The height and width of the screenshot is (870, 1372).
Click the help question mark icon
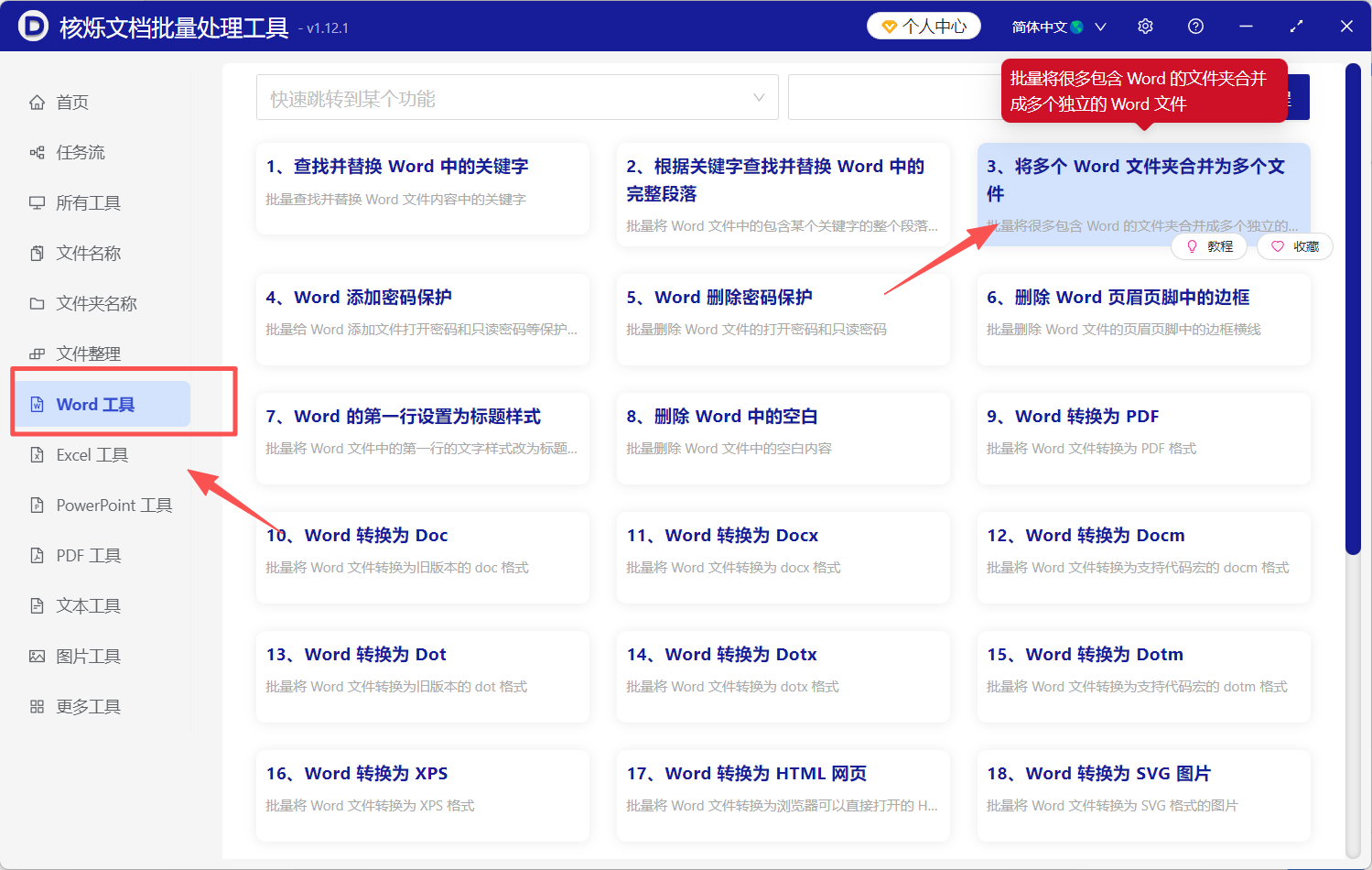point(1195,26)
